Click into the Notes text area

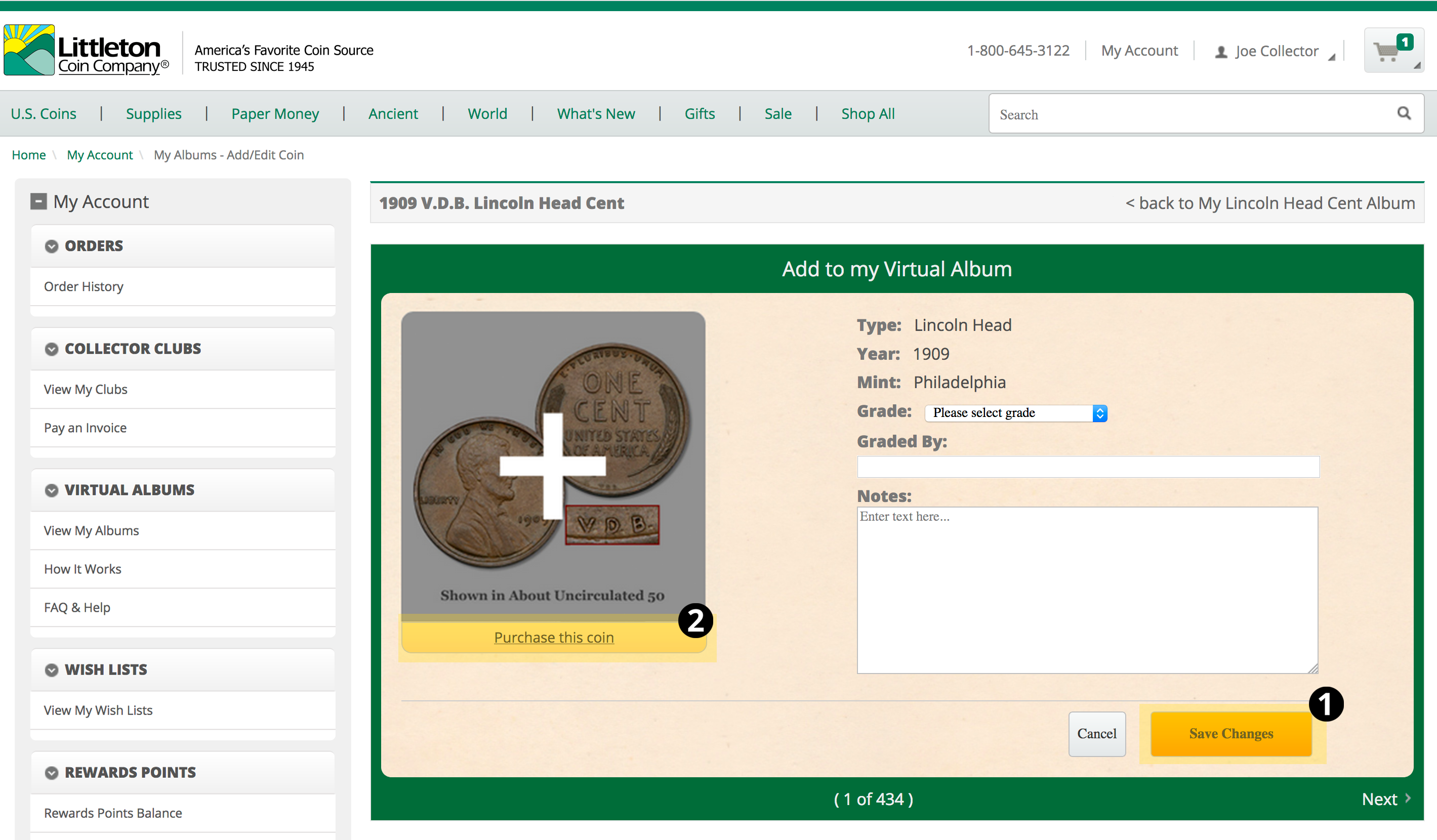1087,590
